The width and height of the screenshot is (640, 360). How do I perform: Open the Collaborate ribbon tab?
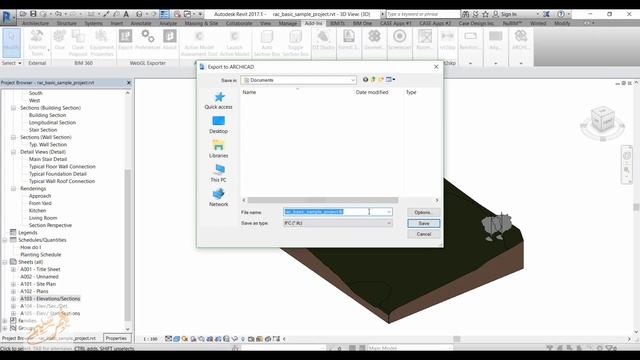239,23
